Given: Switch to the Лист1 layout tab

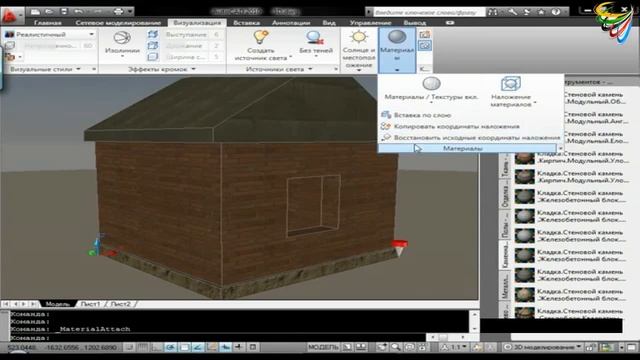Looking at the screenshot, I should 90,304.
